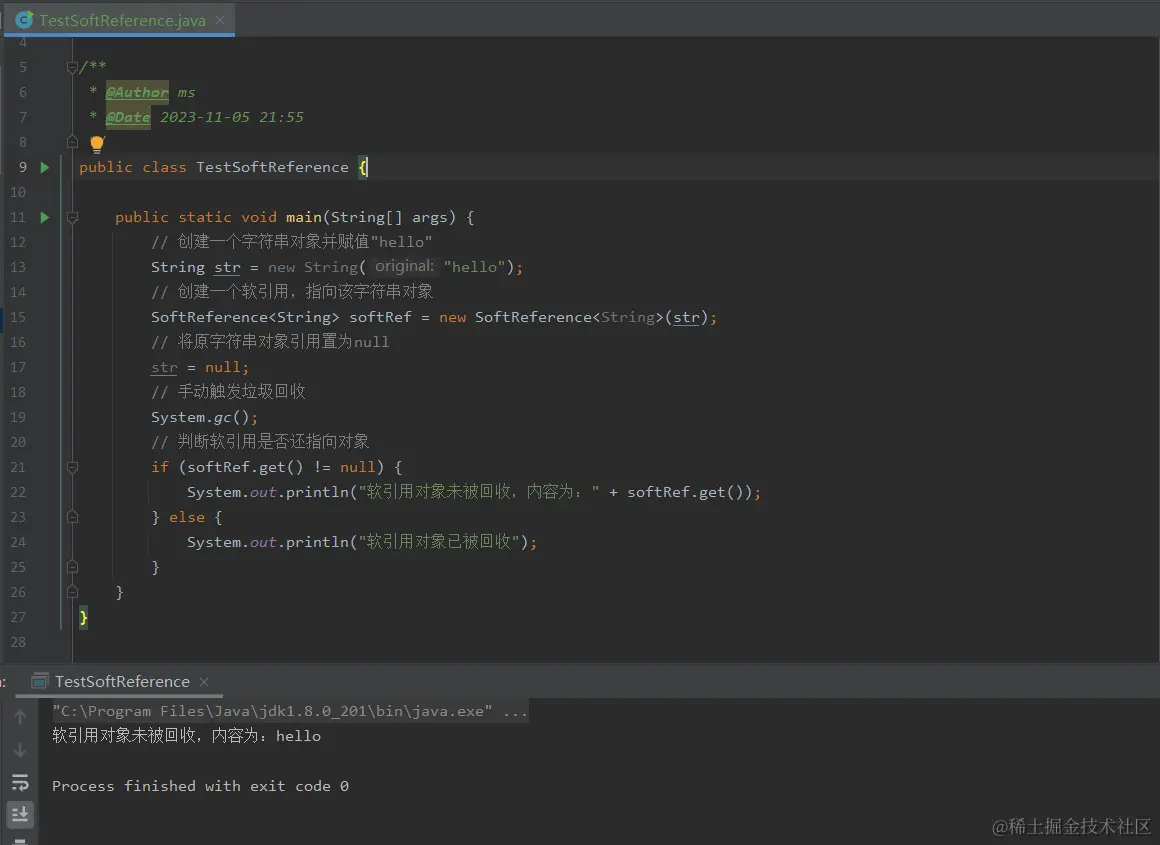This screenshot has height=845, width=1160.
Task: Click line number 19 in the gutter
Action: click(x=18, y=417)
